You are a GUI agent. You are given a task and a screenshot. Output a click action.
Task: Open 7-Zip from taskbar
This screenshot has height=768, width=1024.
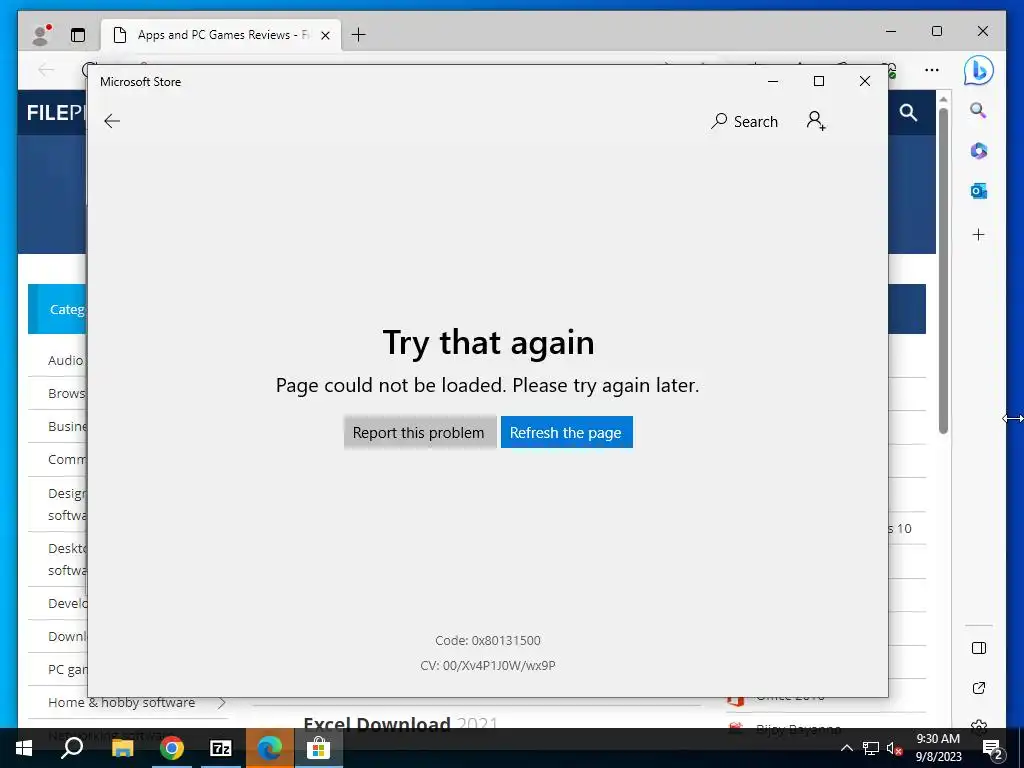[221, 748]
